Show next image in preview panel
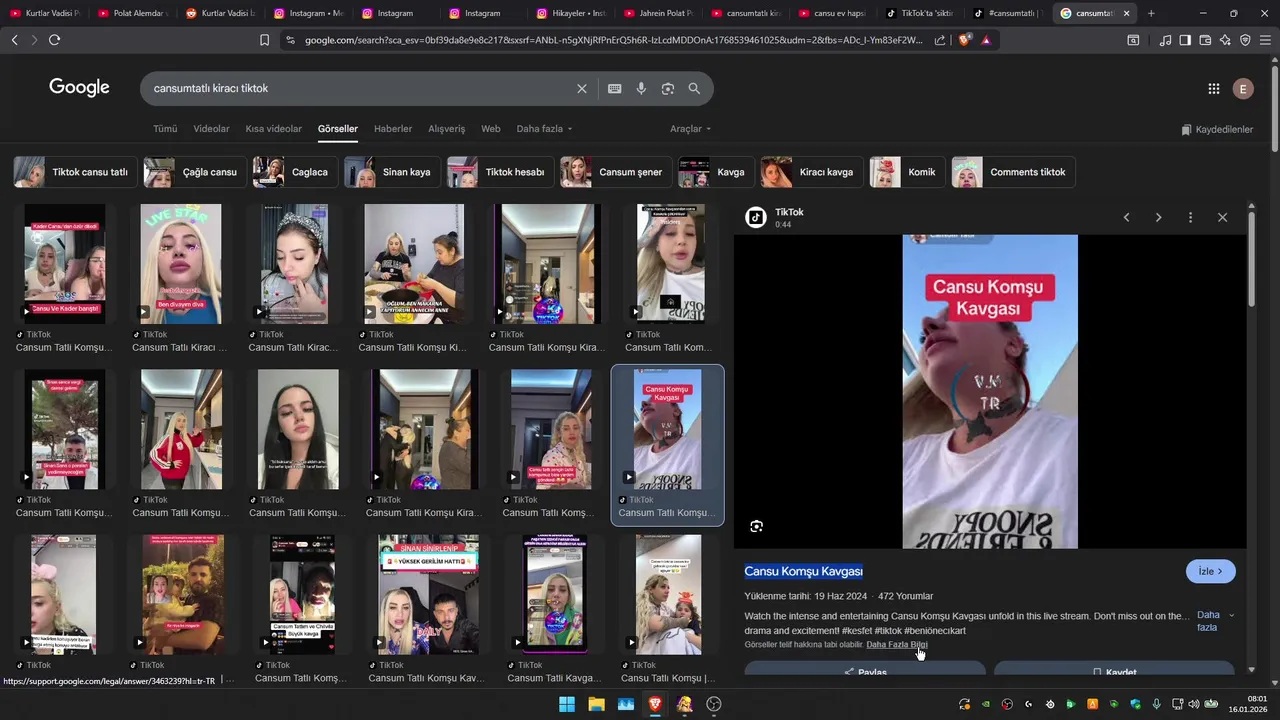Screen dimensions: 1280x720 tap(1158, 217)
